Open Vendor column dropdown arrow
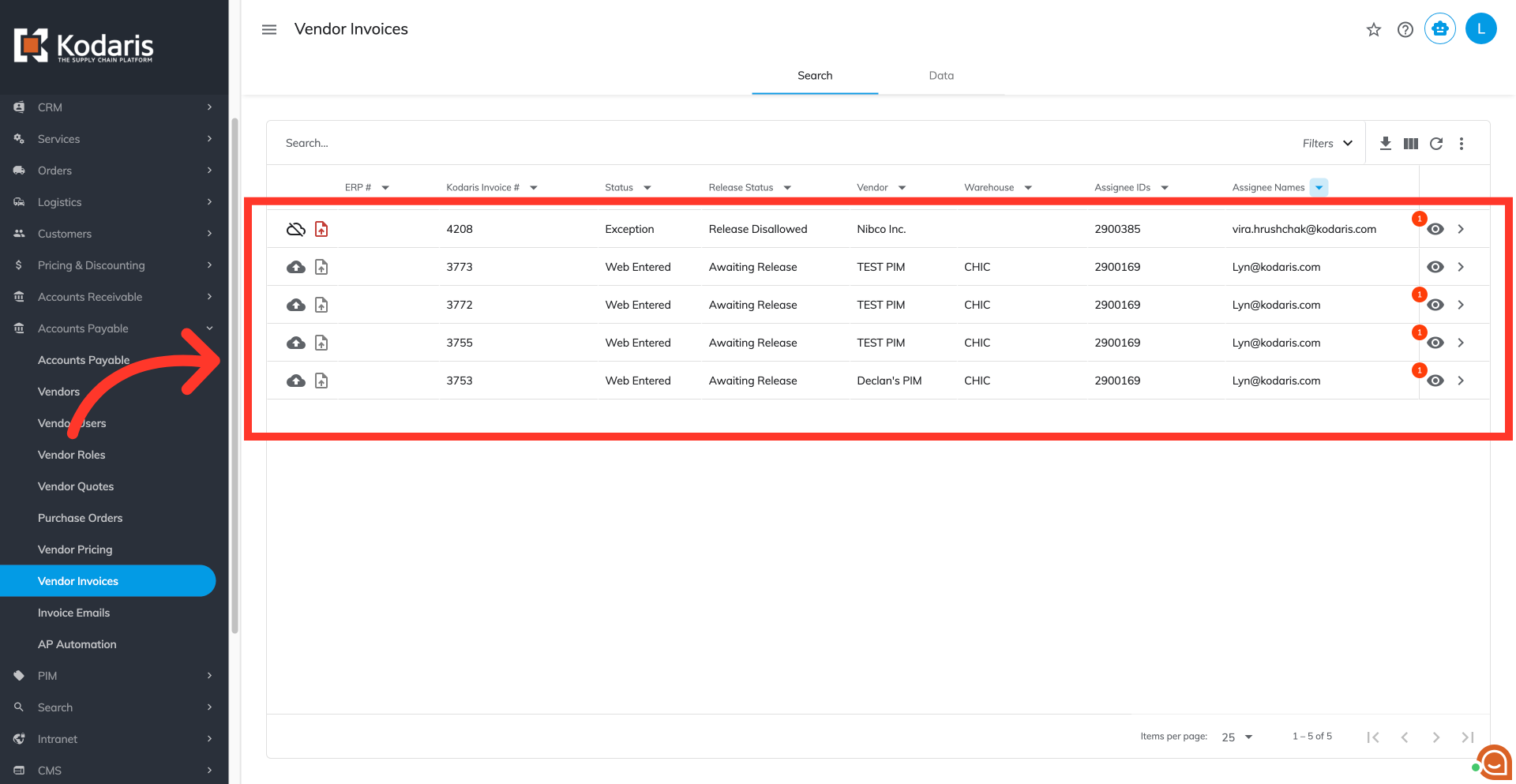The image size is (1516, 784). 902,188
